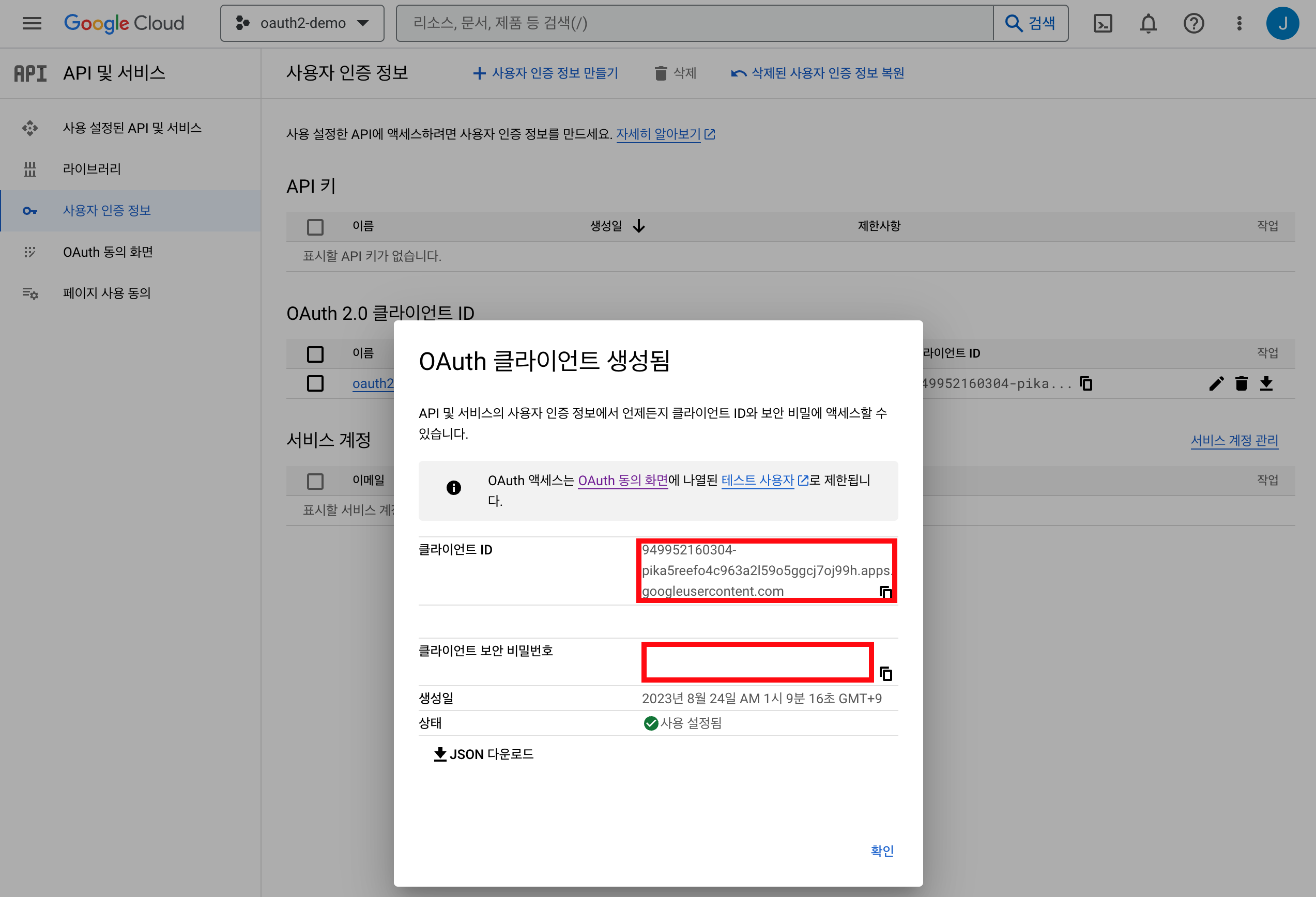Click 확인 to close the dialog

(x=882, y=850)
